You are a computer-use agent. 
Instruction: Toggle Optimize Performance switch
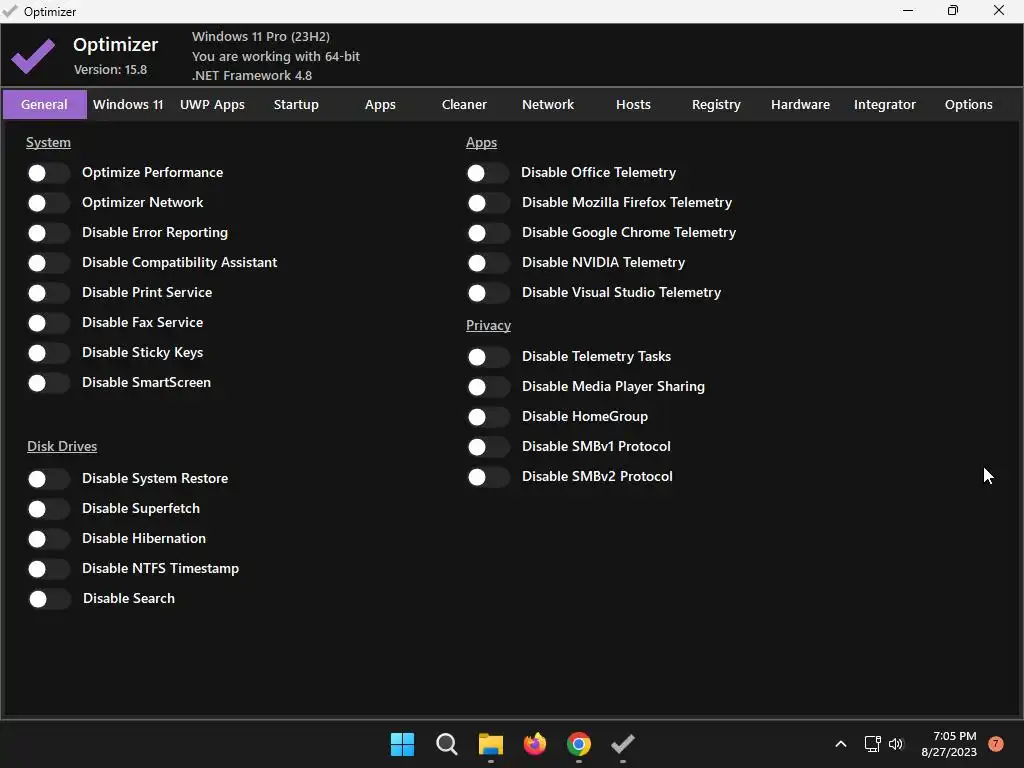[x=48, y=172]
